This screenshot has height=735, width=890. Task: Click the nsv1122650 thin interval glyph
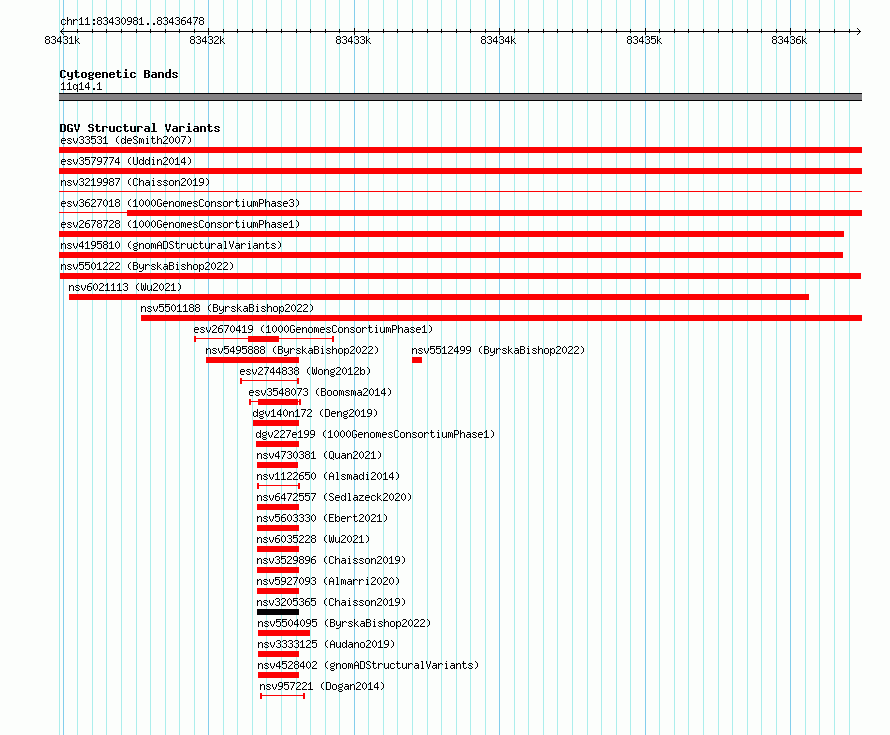[x=278, y=486]
